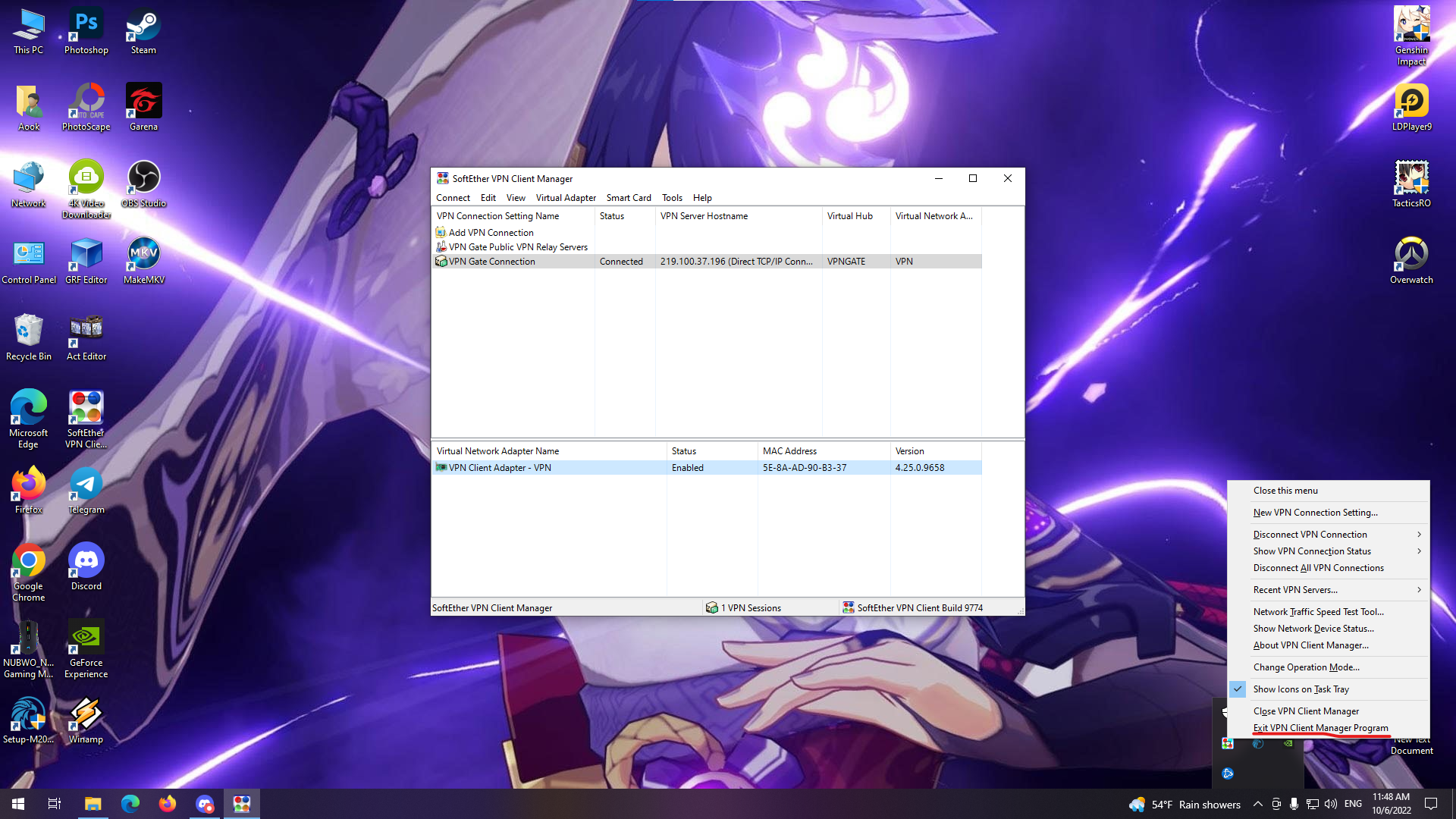The width and height of the screenshot is (1456, 819).
Task: Choose Show Network Device Status
Action: click(x=1329, y=629)
